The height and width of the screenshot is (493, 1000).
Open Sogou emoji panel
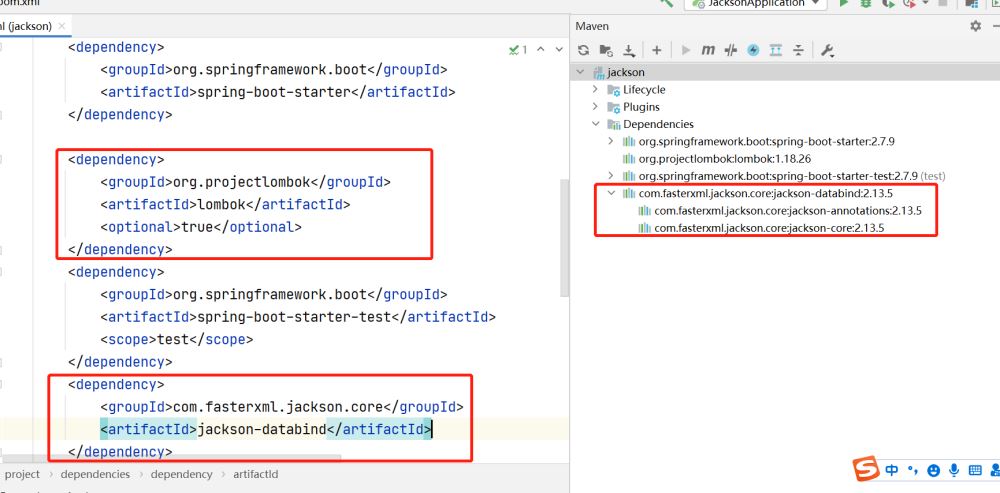click(933, 471)
